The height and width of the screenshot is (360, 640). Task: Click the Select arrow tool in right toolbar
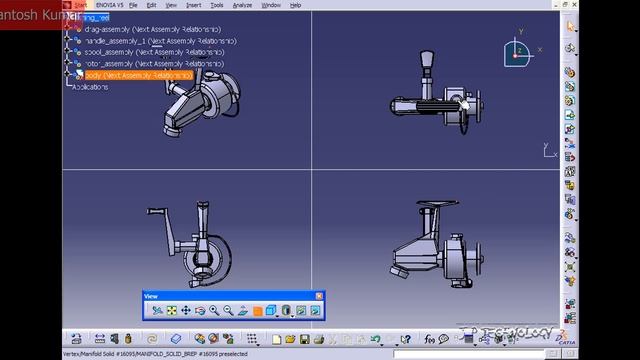click(x=570, y=26)
